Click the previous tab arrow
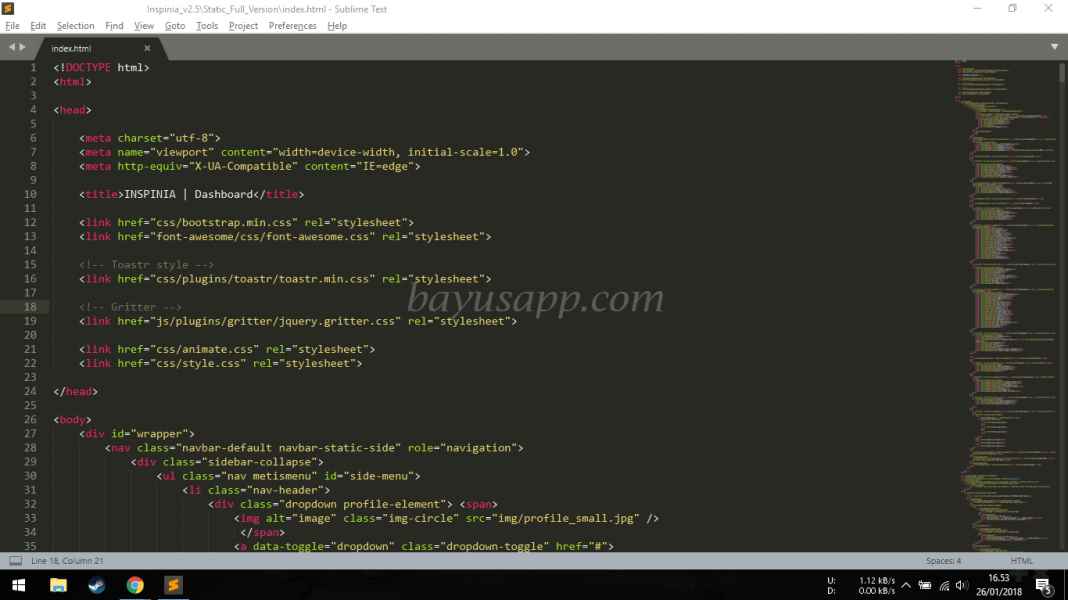 (x=12, y=47)
